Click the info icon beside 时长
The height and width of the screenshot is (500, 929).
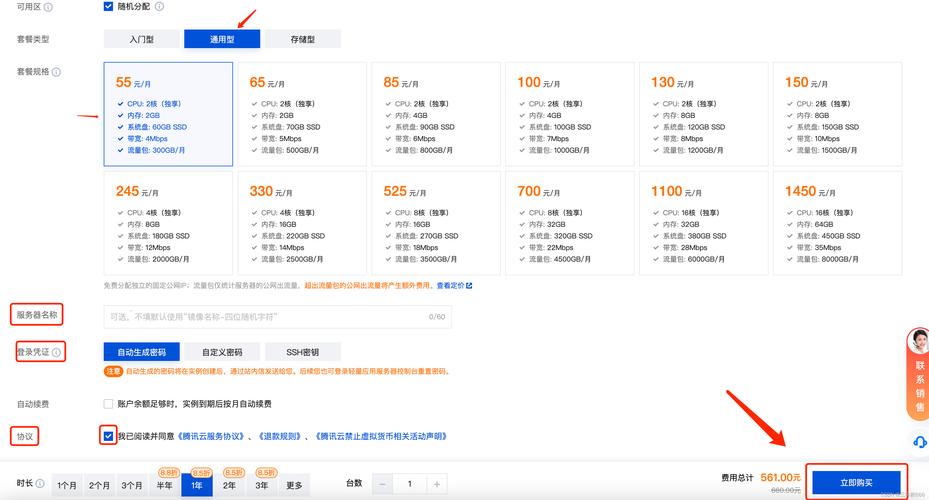pos(40,483)
